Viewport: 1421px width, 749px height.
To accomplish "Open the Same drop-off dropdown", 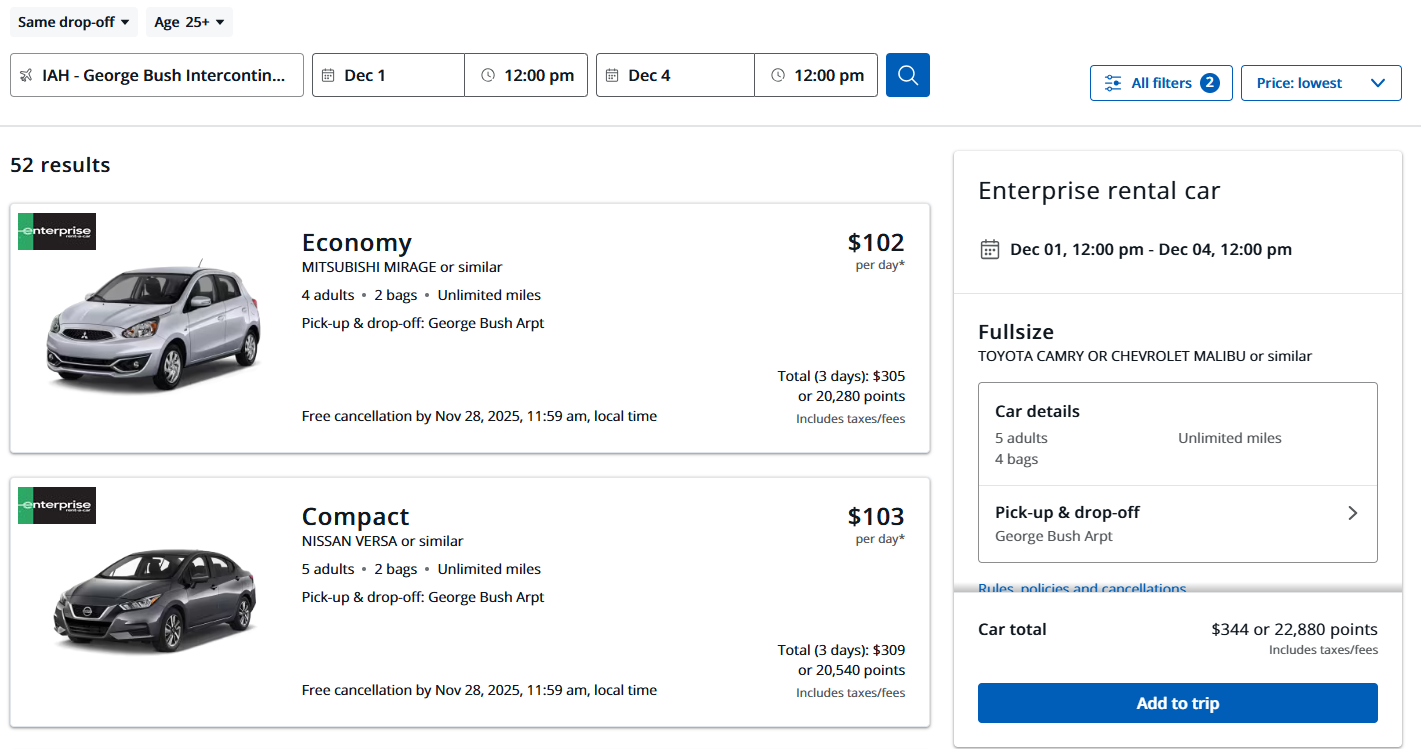I will (x=74, y=22).
